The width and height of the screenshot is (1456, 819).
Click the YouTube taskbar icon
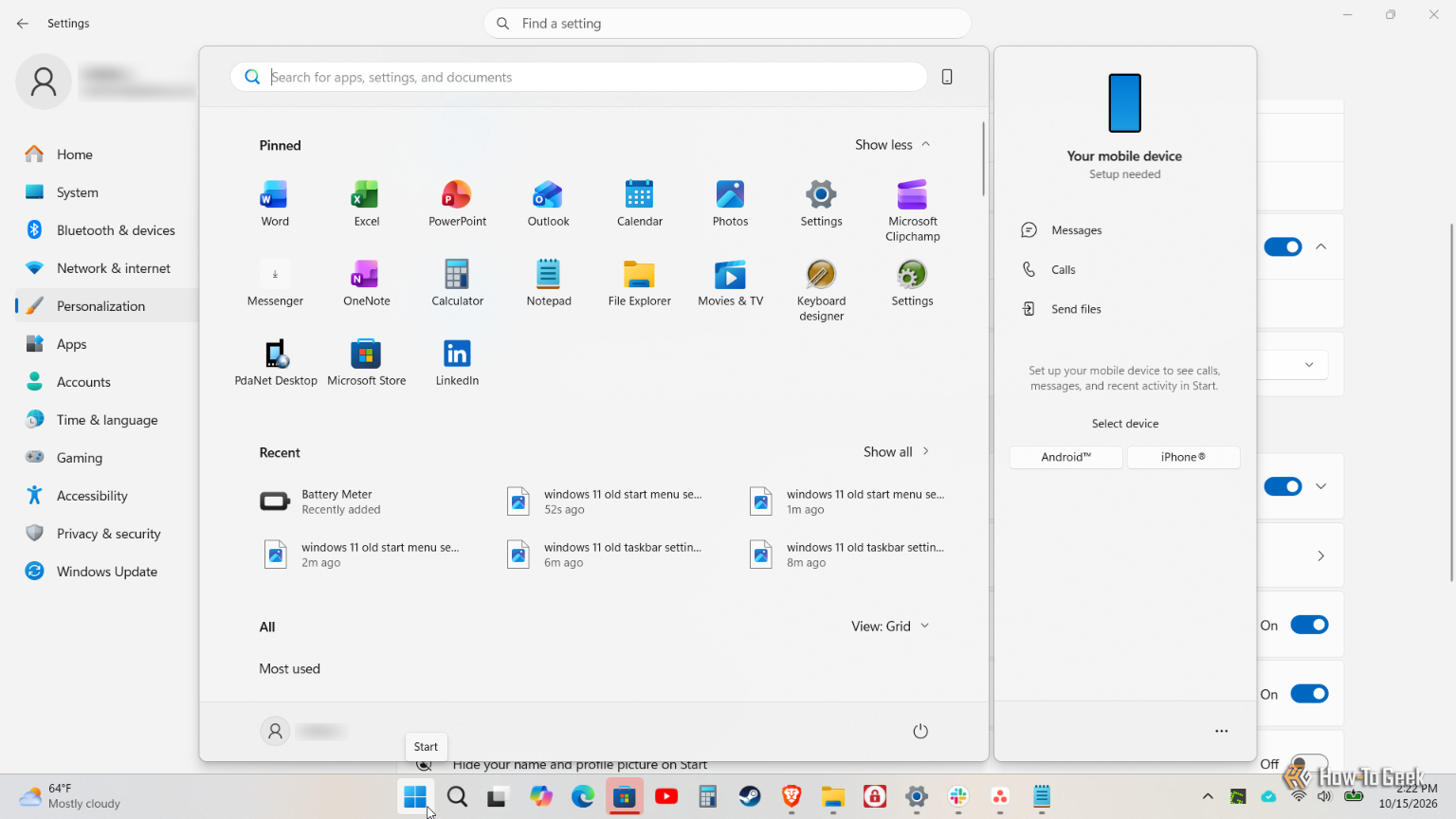tap(666, 796)
